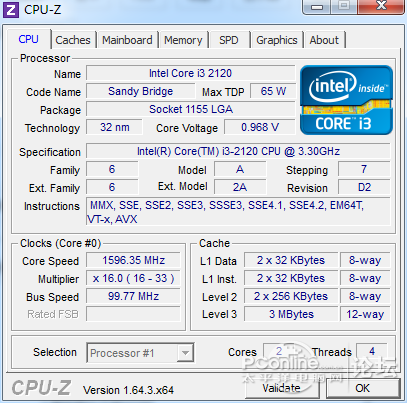The image size is (407, 403).
Task: Minimize the CPU-Z window
Action: point(318,6)
